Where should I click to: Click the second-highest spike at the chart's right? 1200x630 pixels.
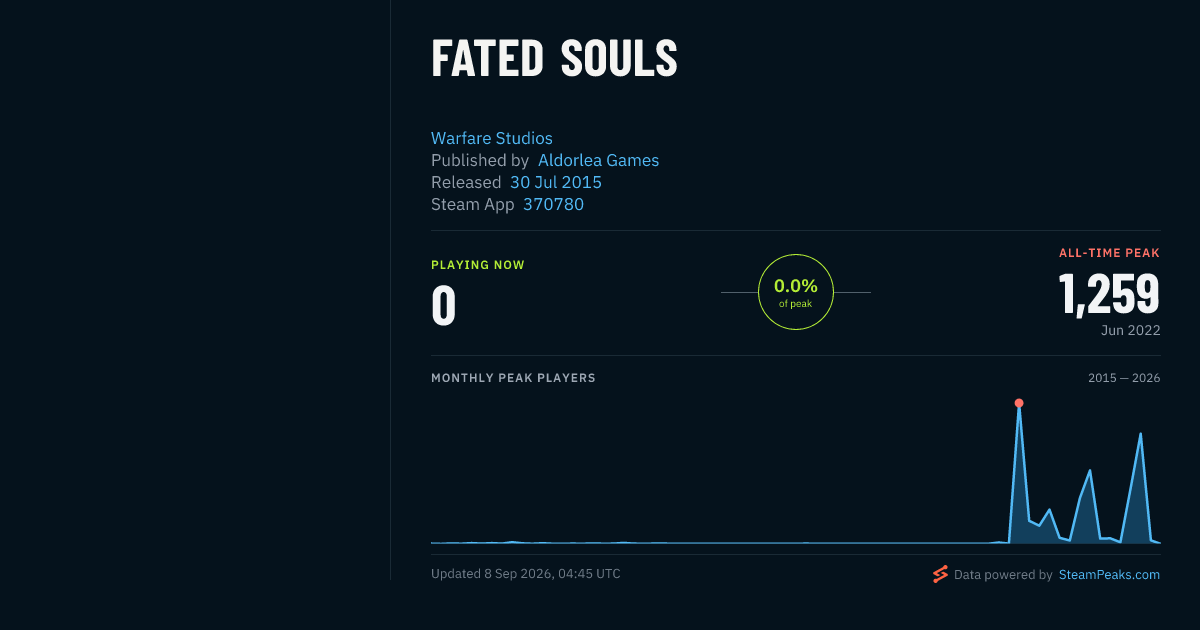tap(1140, 434)
